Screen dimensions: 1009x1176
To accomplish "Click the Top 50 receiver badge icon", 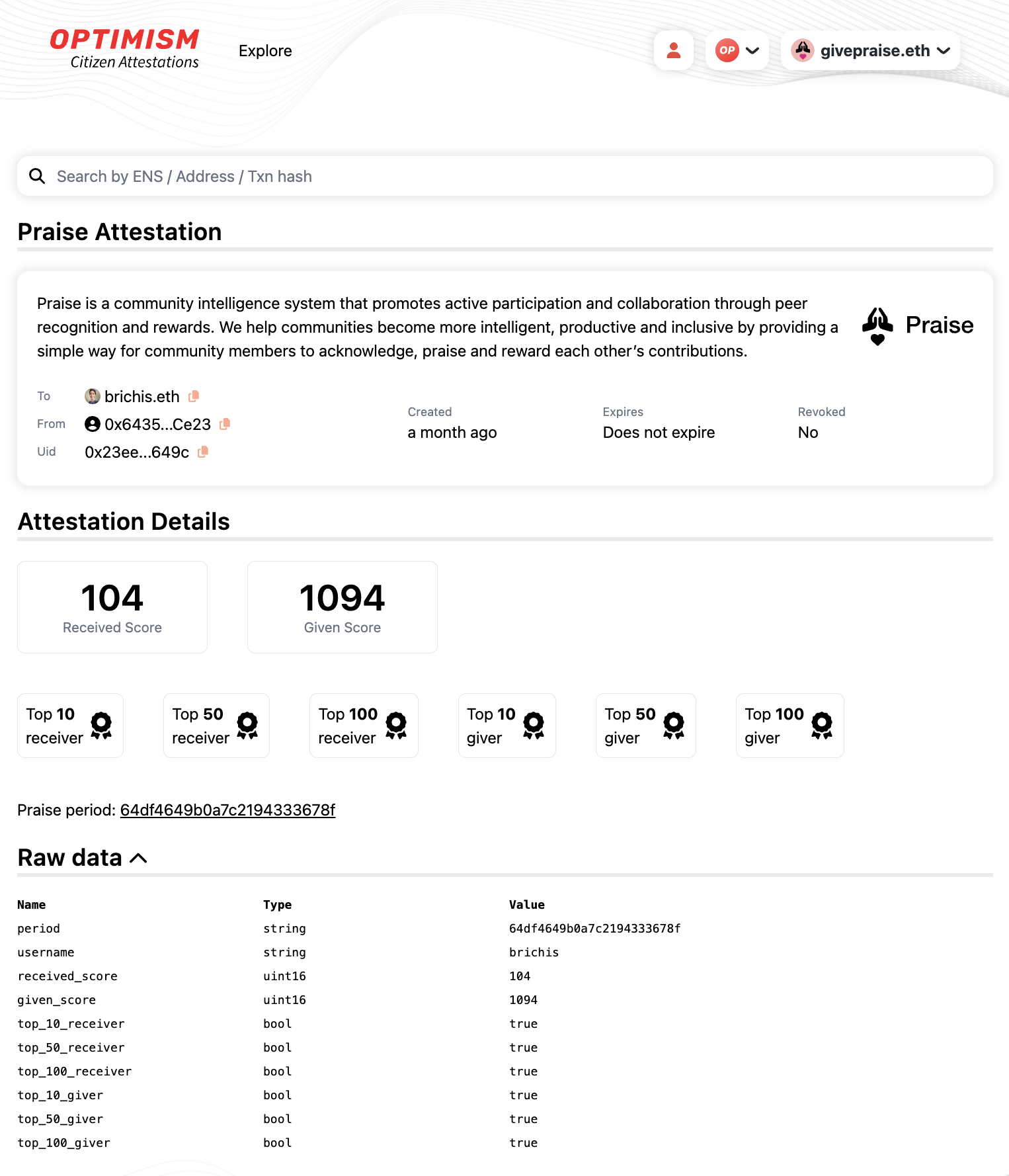I will click(x=247, y=726).
